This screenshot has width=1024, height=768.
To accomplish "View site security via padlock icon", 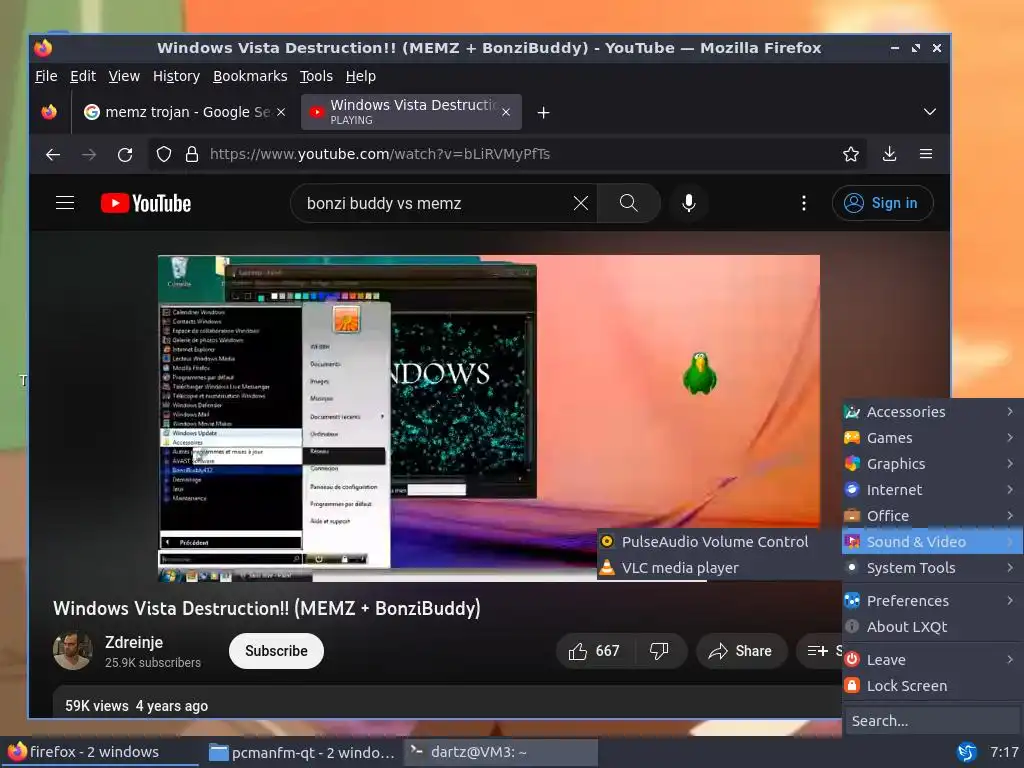I will click(x=191, y=154).
